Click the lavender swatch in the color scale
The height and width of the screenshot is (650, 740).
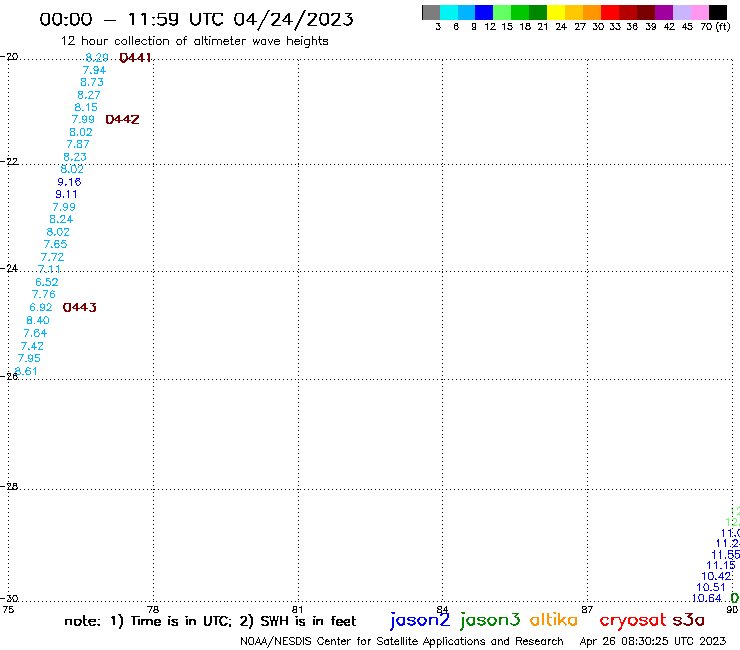682,12
